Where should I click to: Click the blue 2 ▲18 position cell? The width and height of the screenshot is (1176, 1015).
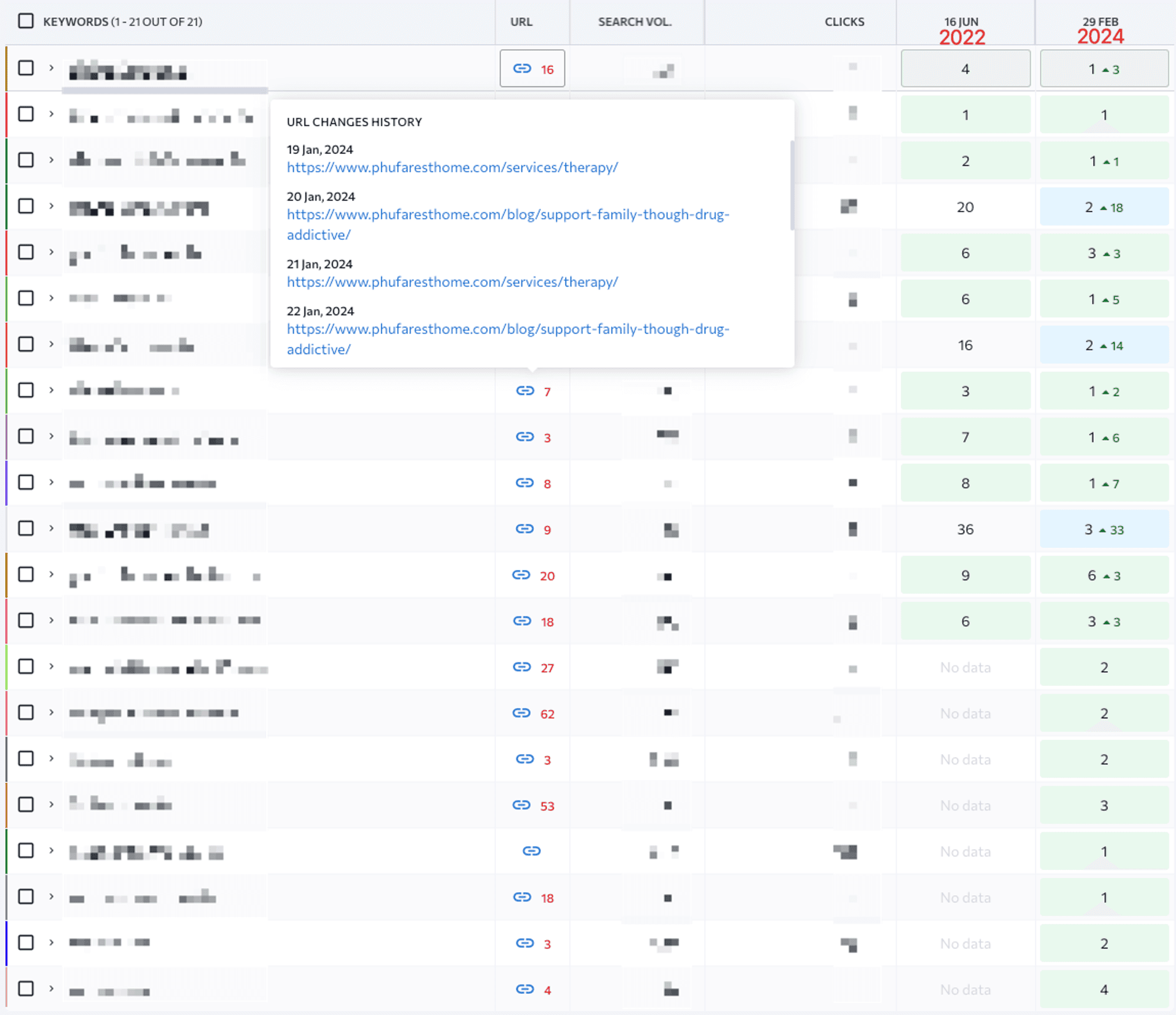pyautogui.click(x=1104, y=207)
